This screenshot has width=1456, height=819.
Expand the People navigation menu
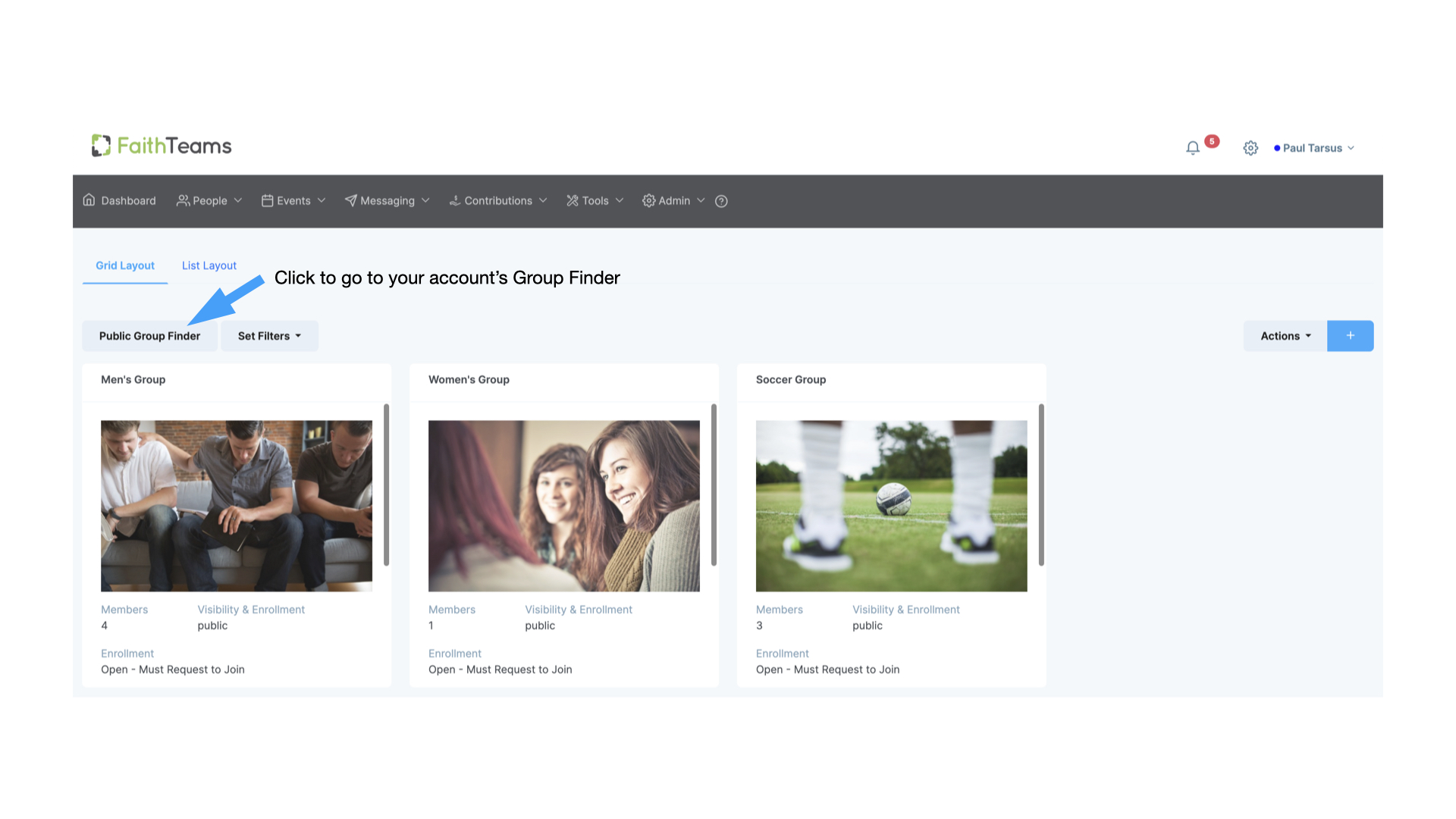[x=209, y=200]
